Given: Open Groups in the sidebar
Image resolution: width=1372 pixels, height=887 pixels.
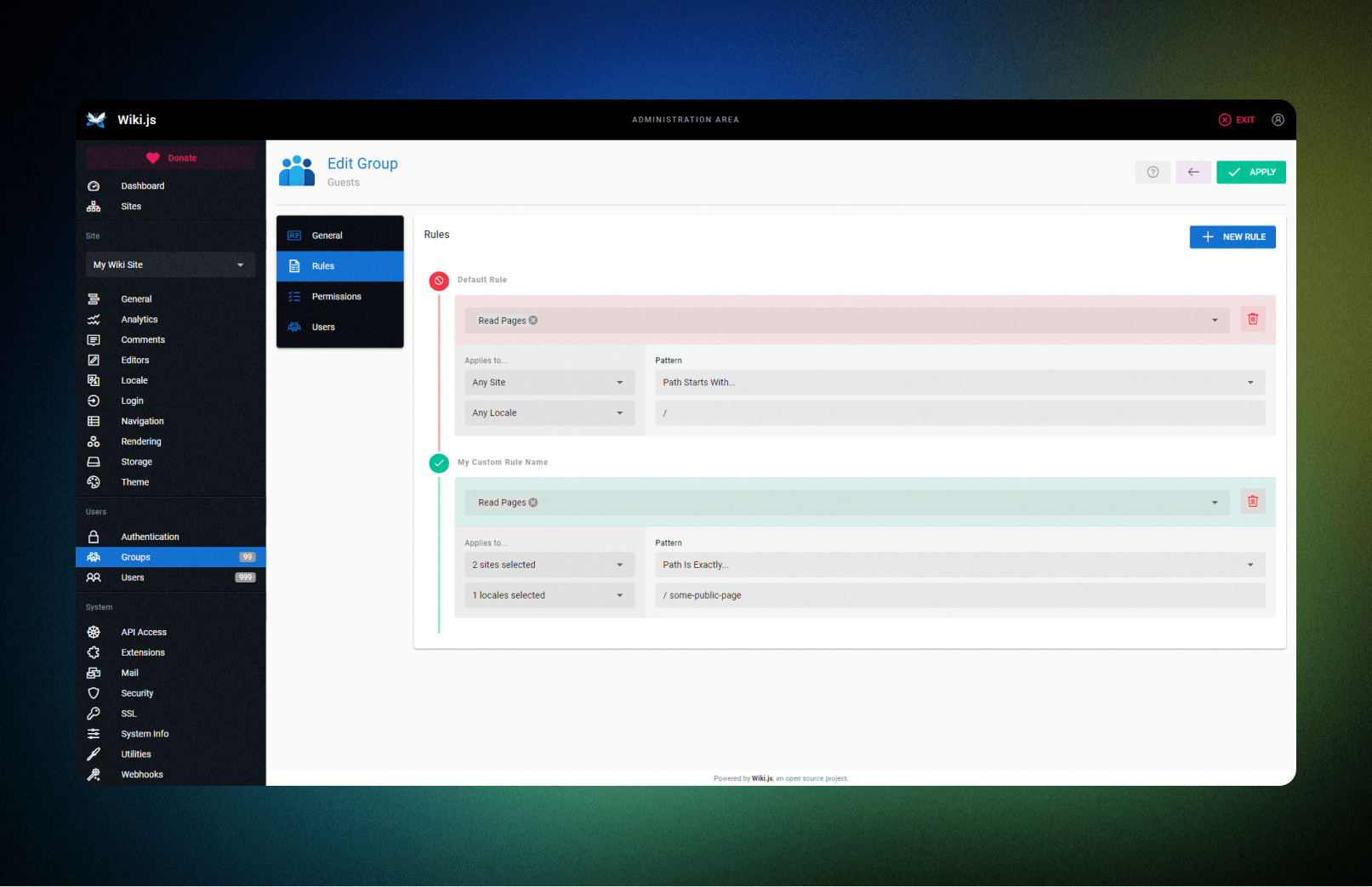Looking at the screenshot, I should click(x=170, y=557).
